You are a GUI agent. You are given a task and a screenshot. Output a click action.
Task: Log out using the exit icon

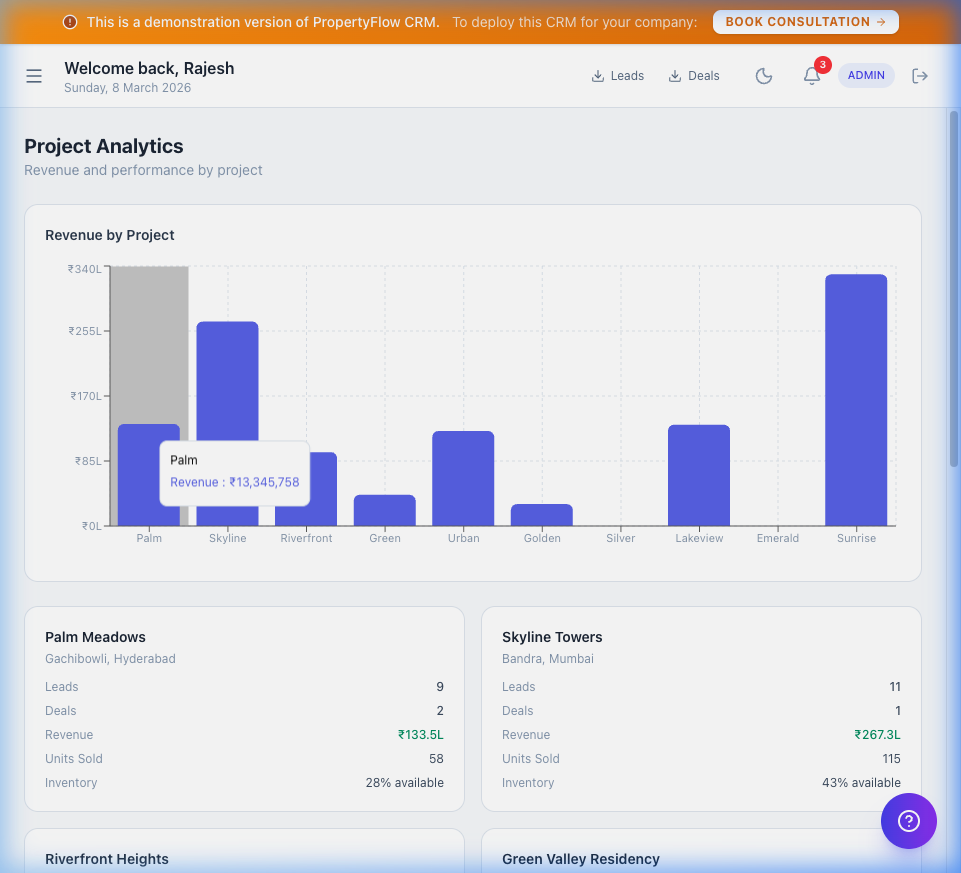(x=919, y=75)
